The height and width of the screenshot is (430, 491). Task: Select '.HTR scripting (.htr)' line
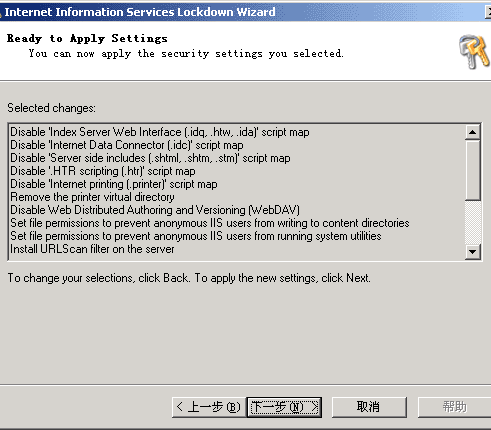coord(103,171)
